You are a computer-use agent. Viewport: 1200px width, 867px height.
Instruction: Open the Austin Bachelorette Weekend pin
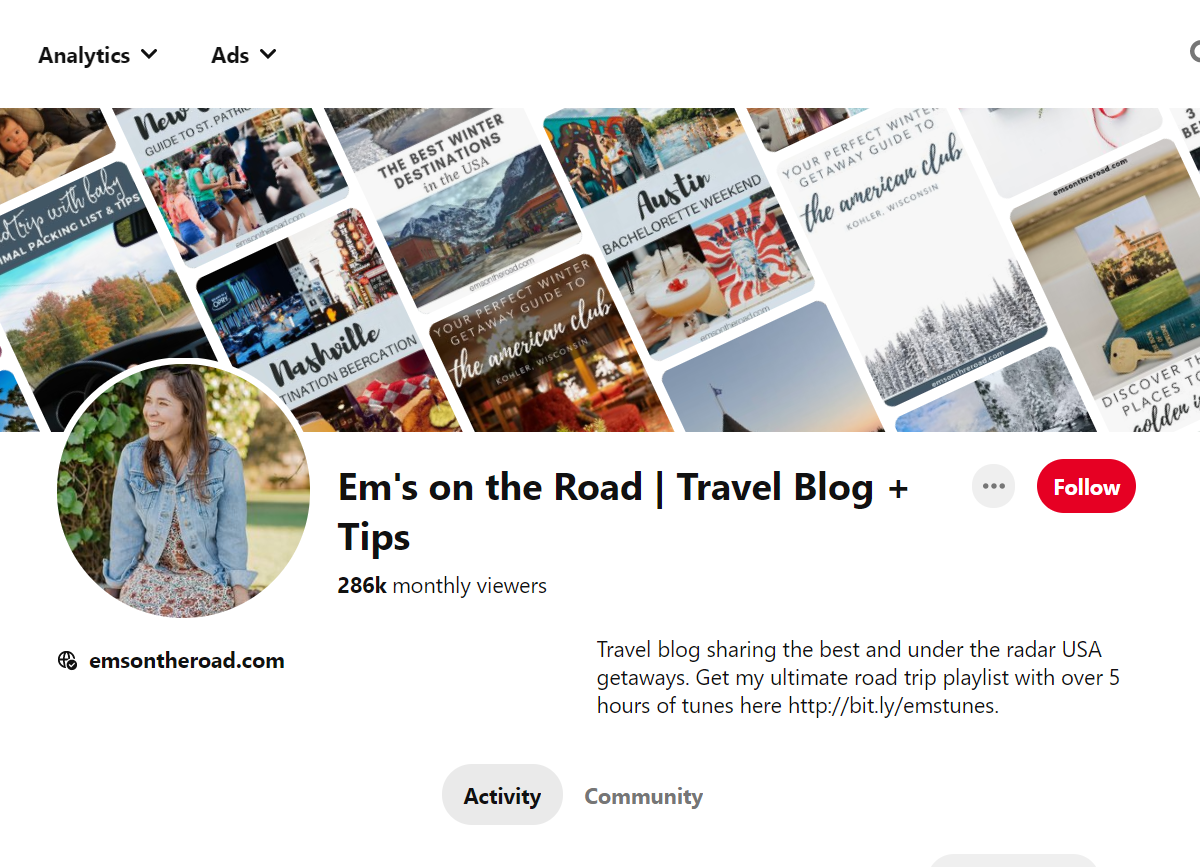click(680, 230)
